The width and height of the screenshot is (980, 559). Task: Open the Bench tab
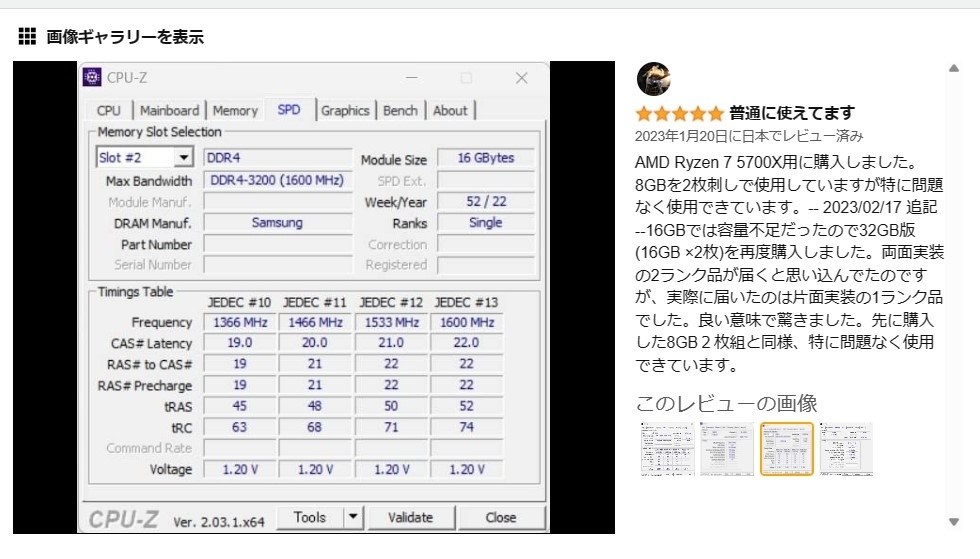tap(400, 111)
